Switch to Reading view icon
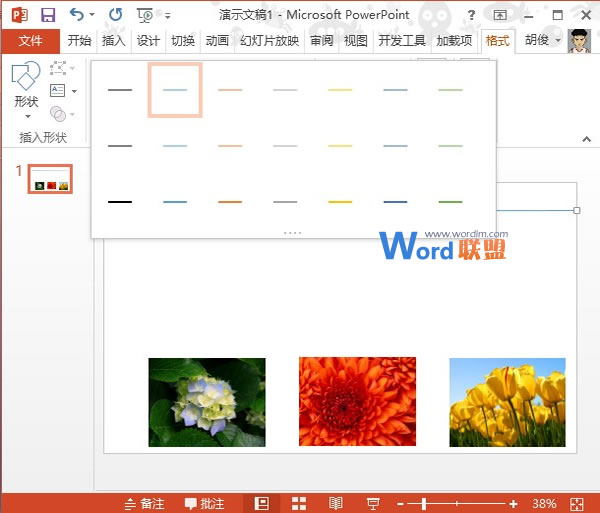Viewport: 600px width, 513px height. click(336, 503)
